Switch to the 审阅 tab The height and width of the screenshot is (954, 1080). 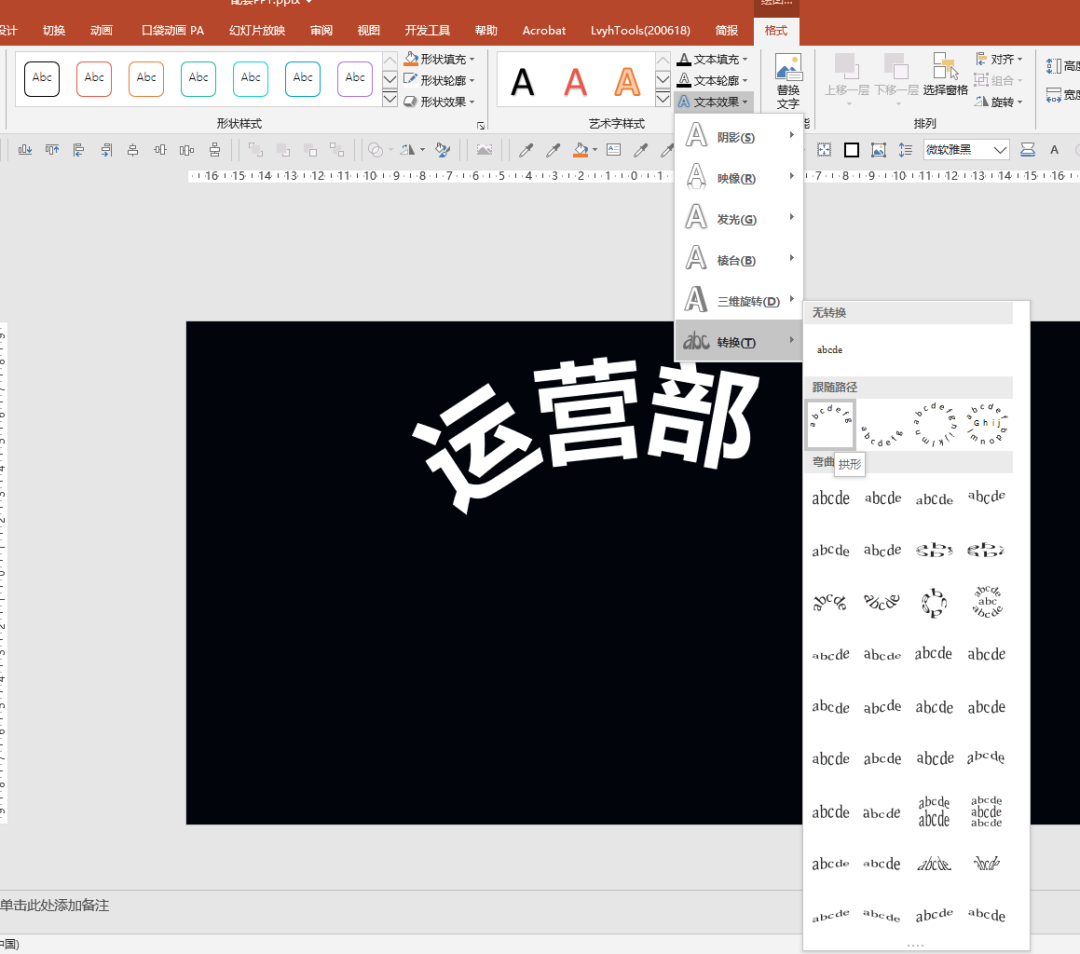tap(321, 30)
